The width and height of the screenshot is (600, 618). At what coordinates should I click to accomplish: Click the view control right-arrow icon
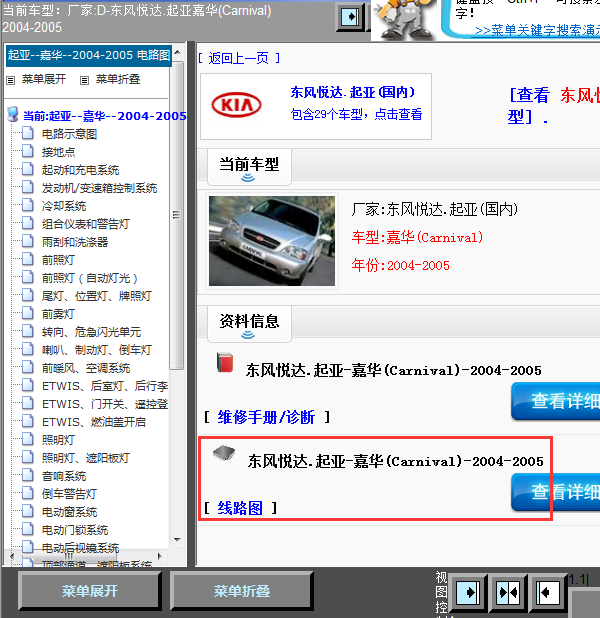[468, 592]
